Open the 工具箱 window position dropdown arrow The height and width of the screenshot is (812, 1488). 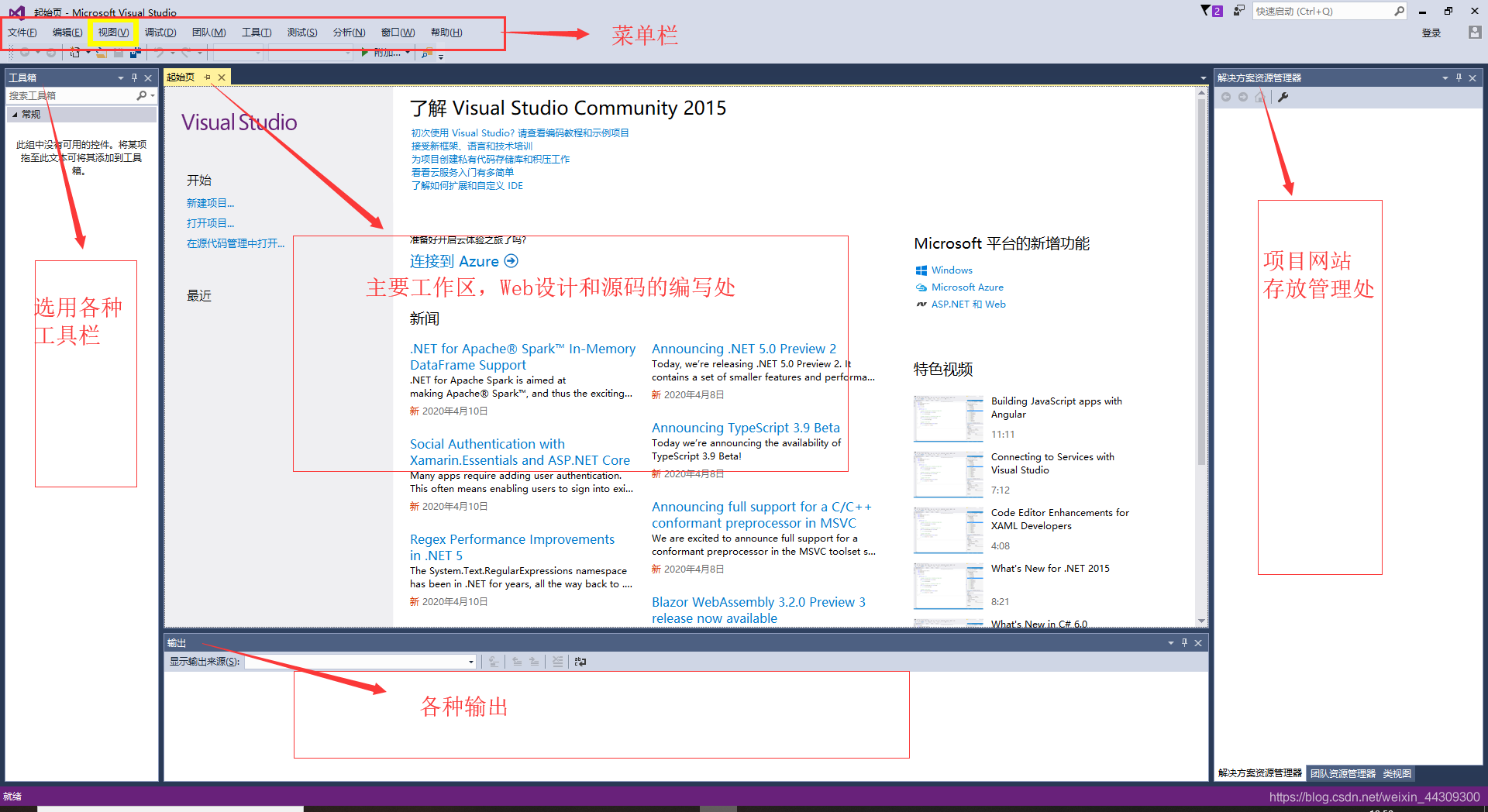[x=121, y=78]
